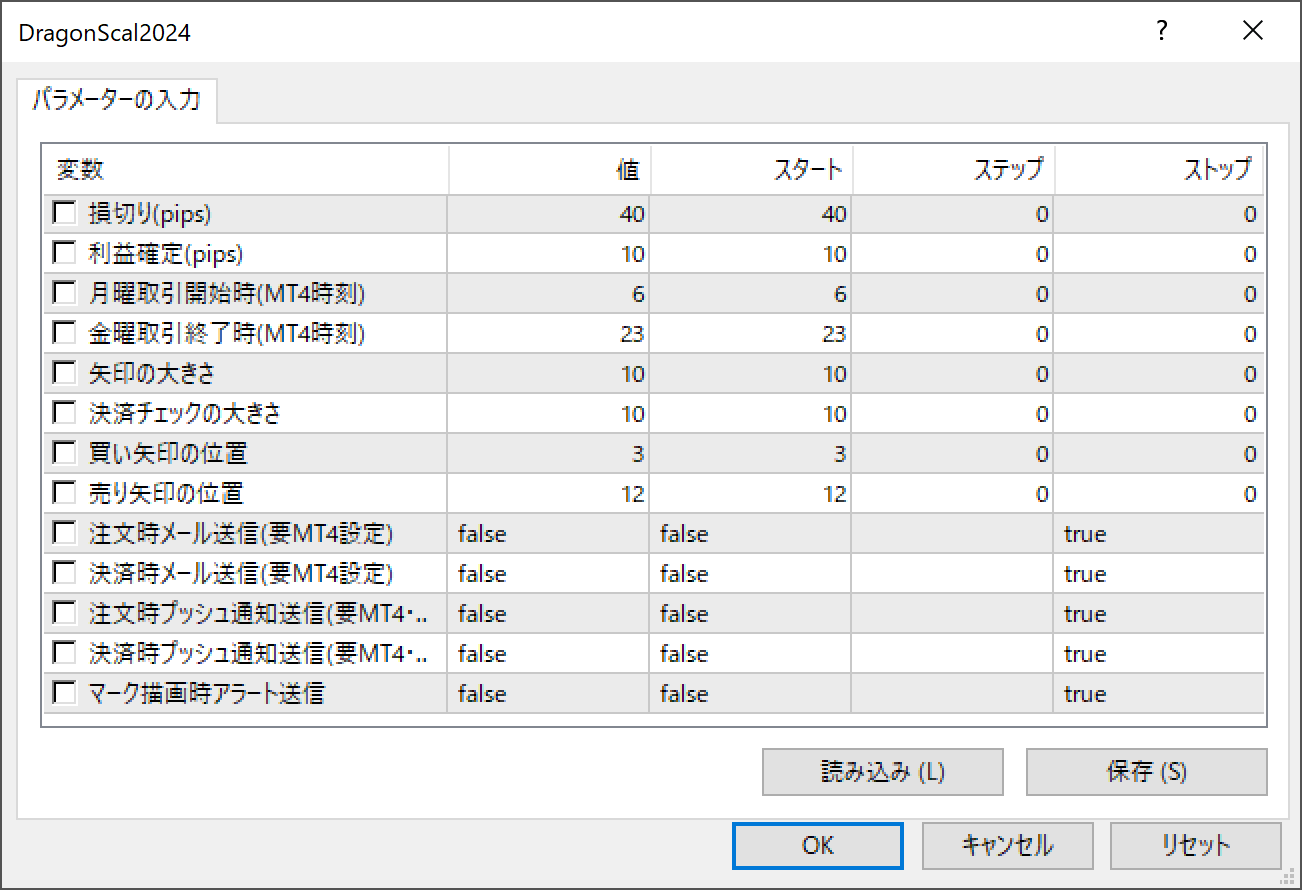1302x890 pixels.
Task: Select the パラメーターの入力 tab
Action: point(117,100)
